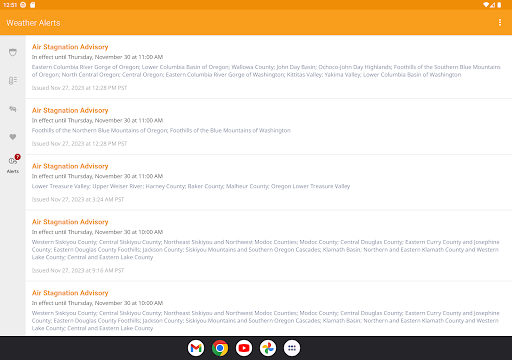Screen dimensions: 512x360
Task: Select the 'Issued Nov 27, 2023 at 3:24 AM PST' line
Action: [x=78, y=199]
